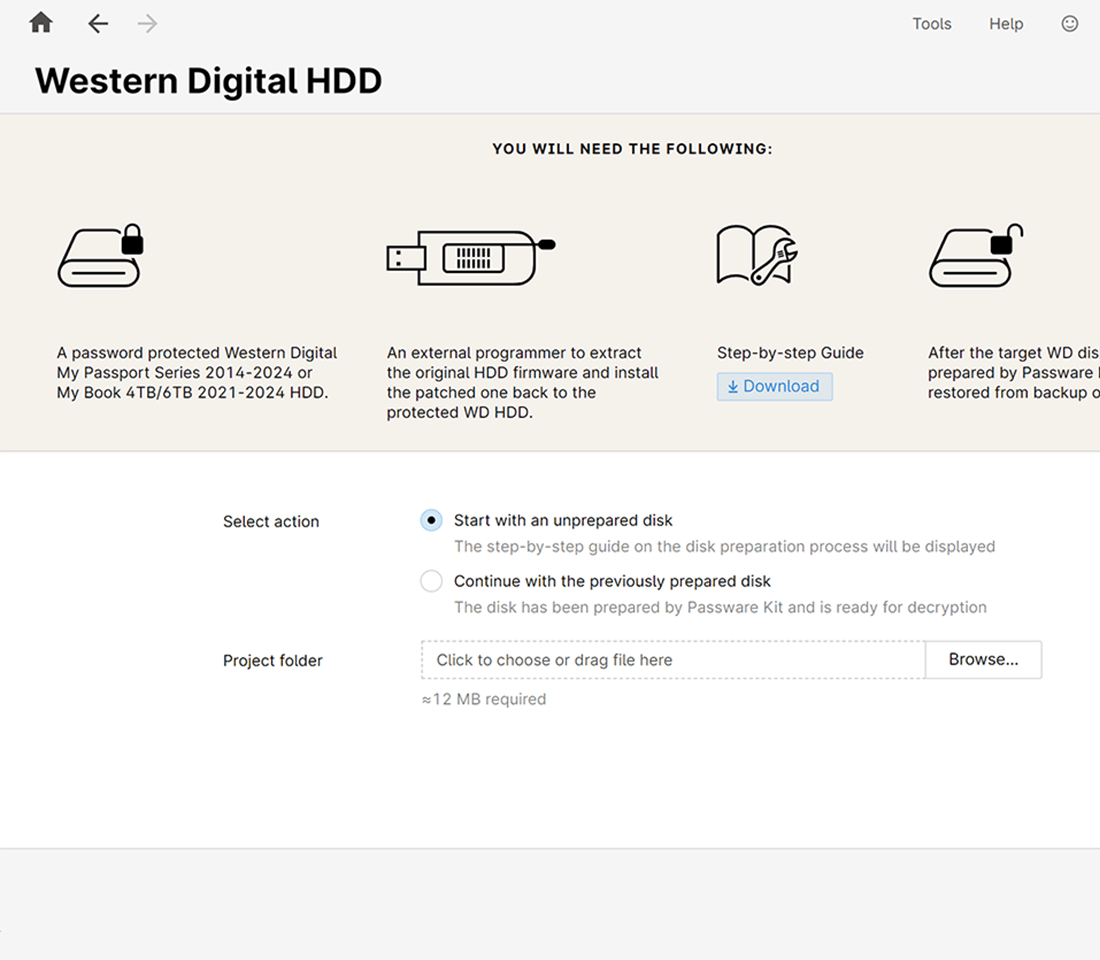Image resolution: width=1100 pixels, height=960 pixels.
Task: Select 'Start with an unprepared disk' option
Action: 431,521
